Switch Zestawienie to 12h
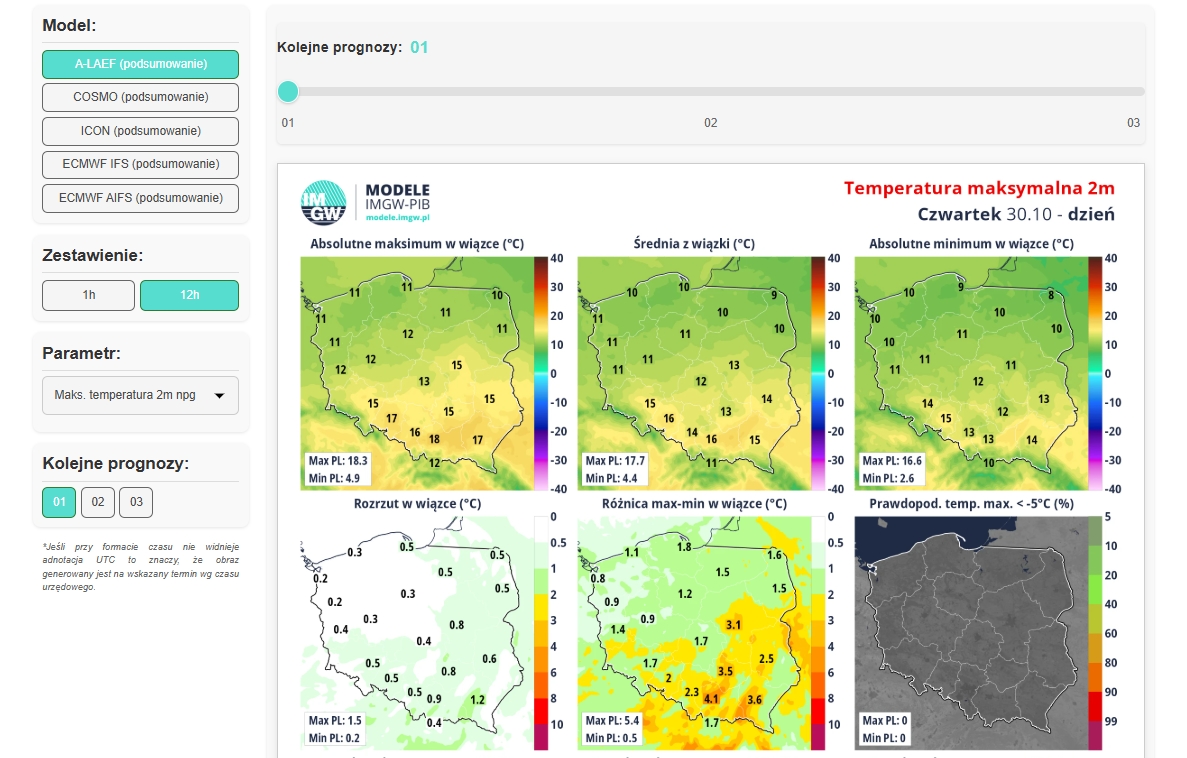The height and width of the screenshot is (758, 1187). 189,295
